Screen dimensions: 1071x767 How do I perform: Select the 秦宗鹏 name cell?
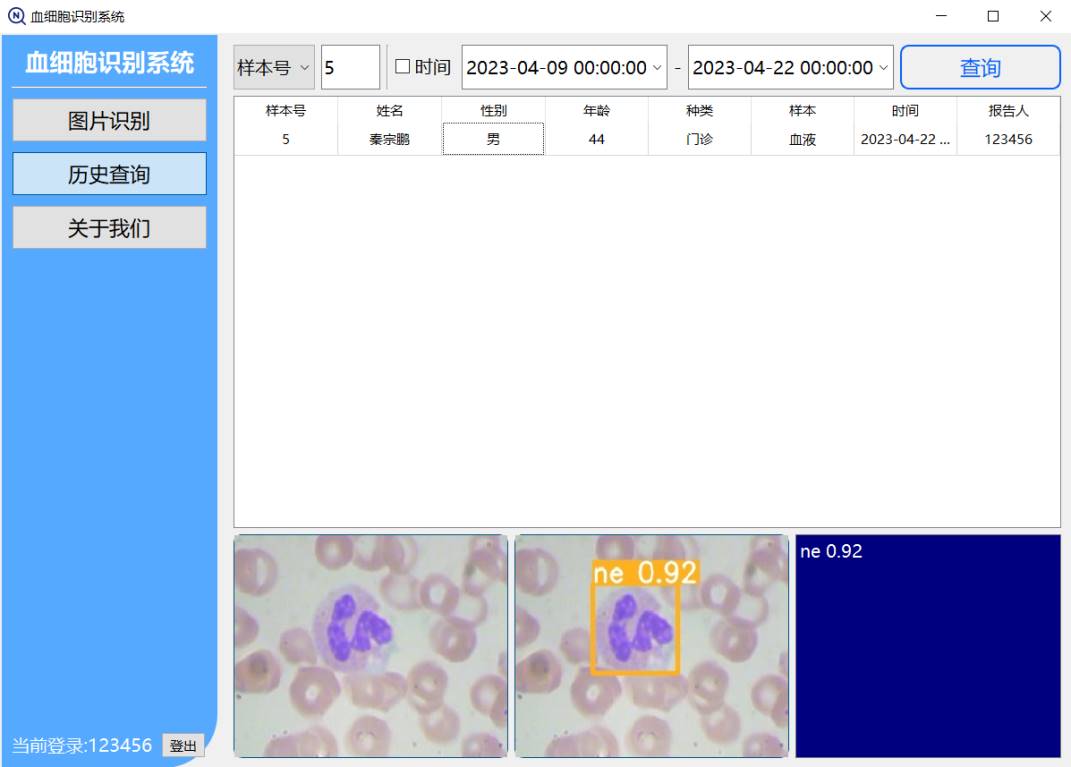pos(389,140)
